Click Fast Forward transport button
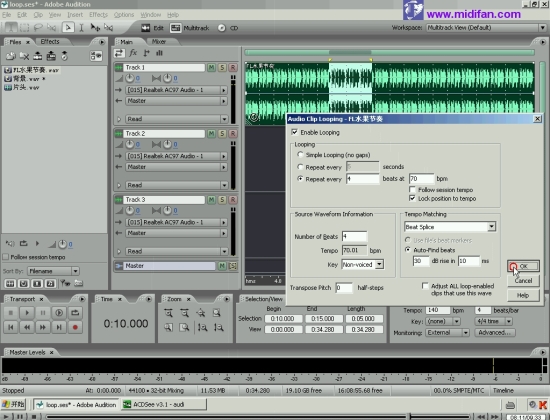This screenshot has height=420, width=550. tap(43, 327)
